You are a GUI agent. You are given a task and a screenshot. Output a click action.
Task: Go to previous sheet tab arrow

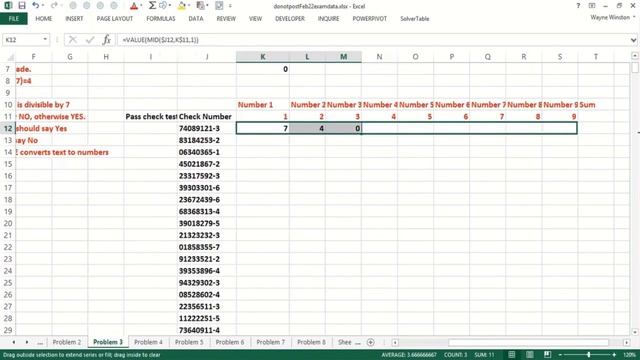point(13,342)
